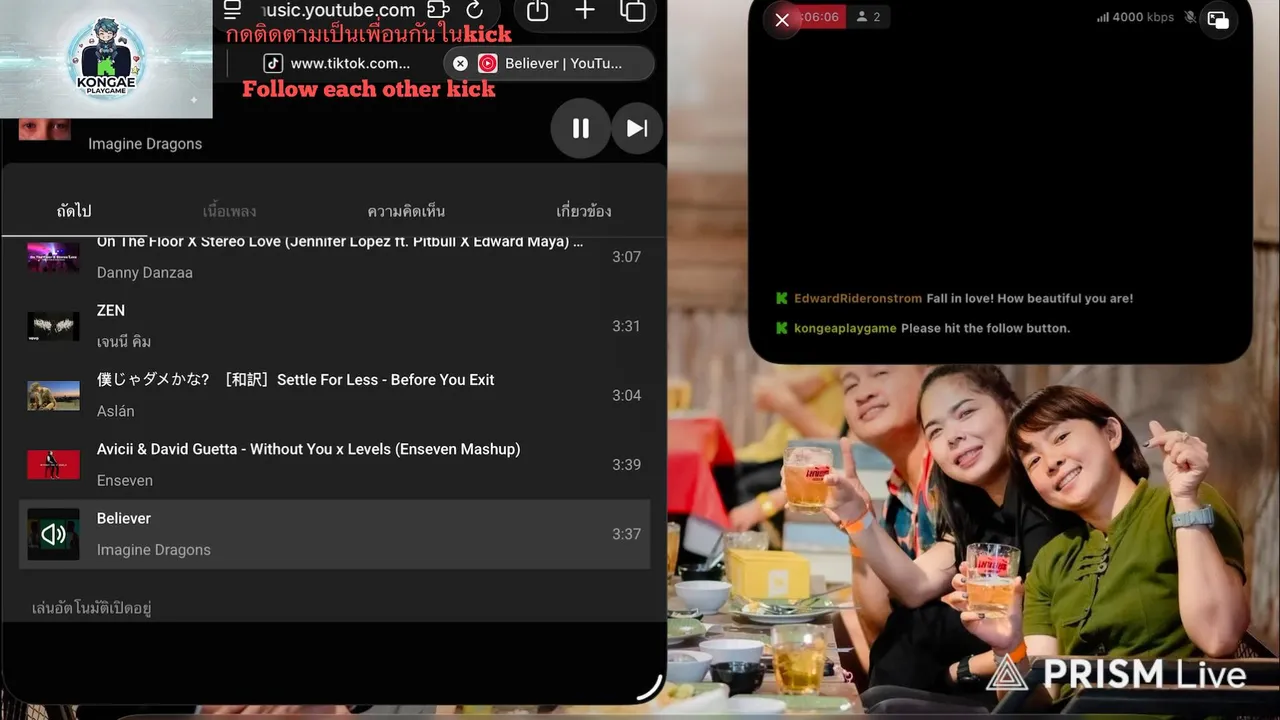Click the now-playing speaker icon on Believer
Image resolution: width=1280 pixels, height=720 pixels.
pyautogui.click(x=53, y=534)
